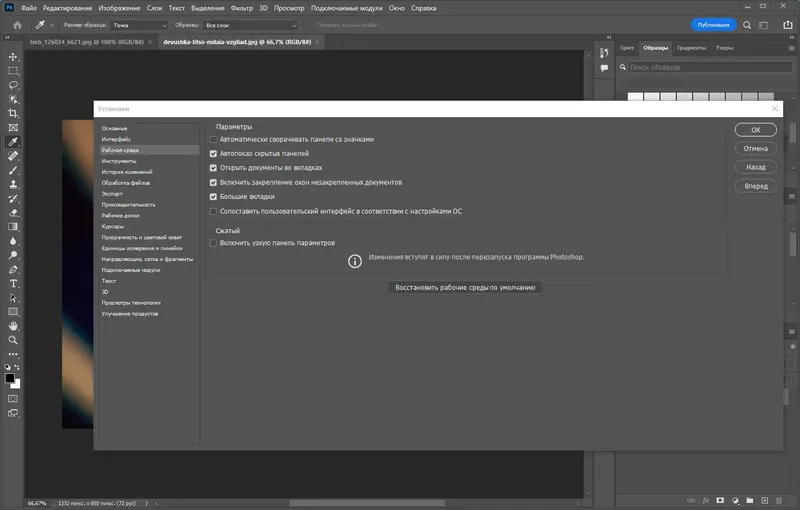Screen dimensions: 800x510
Task: Select the Spot Healing Brush tool
Action: (13, 156)
